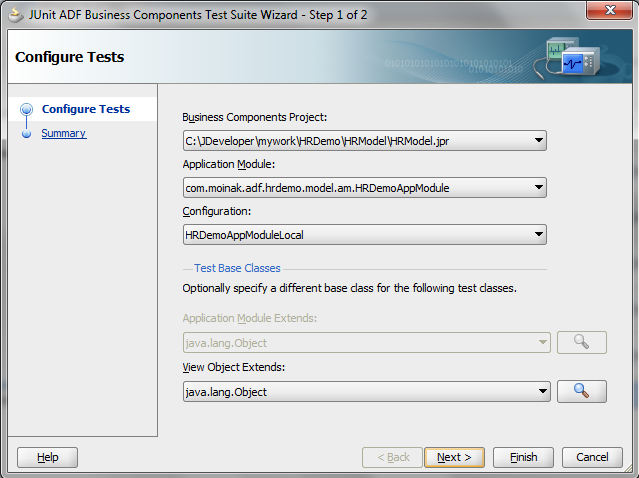Expand the Business Components Project dropdown
Viewport: 639px width, 478px height.
pyautogui.click(x=539, y=141)
